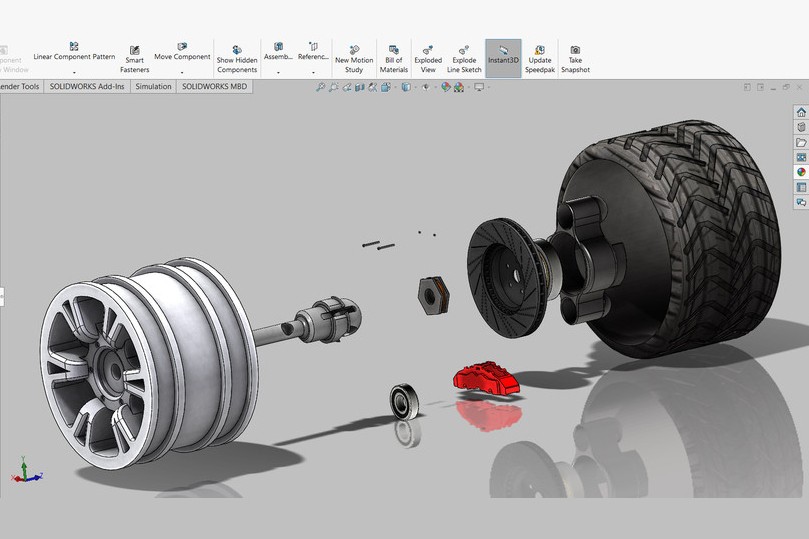Open View Orientation dropdown arrow
The height and width of the screenshot is (539, 809).
tap(395, 87)
